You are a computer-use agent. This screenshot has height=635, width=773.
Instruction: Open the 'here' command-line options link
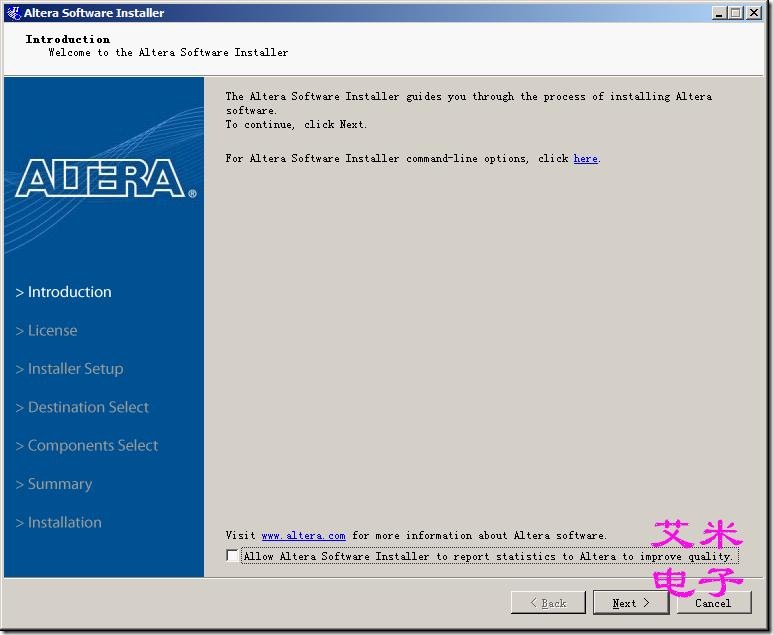(x=586, y=159)
